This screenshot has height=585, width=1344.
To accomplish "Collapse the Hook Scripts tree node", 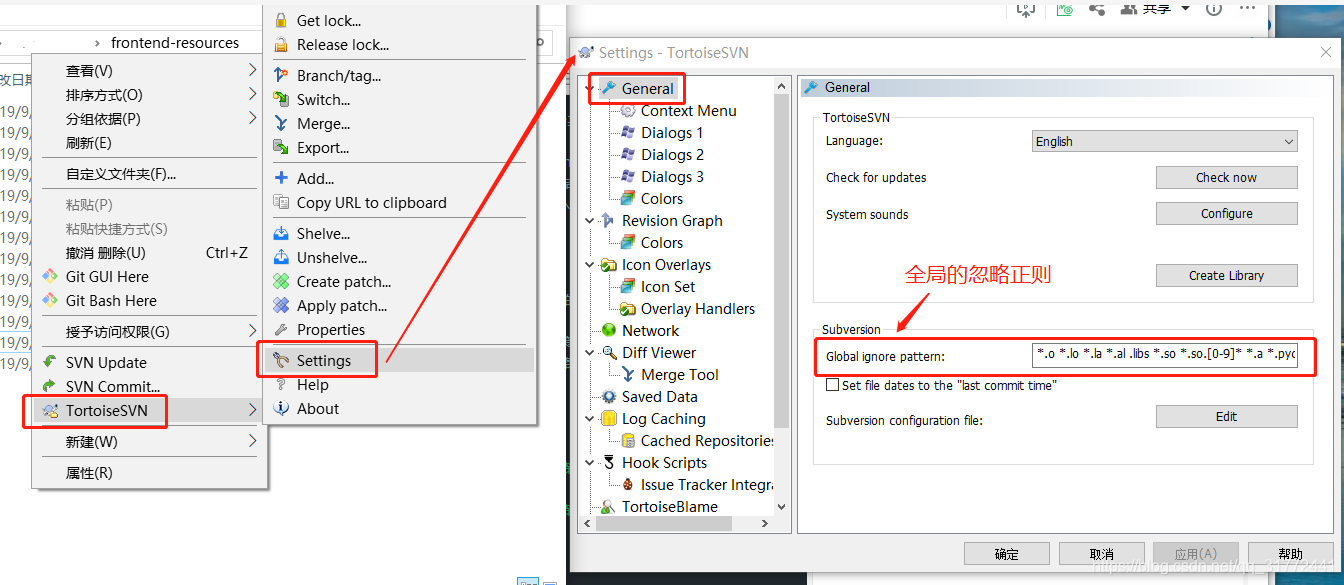I will (590, 463).
